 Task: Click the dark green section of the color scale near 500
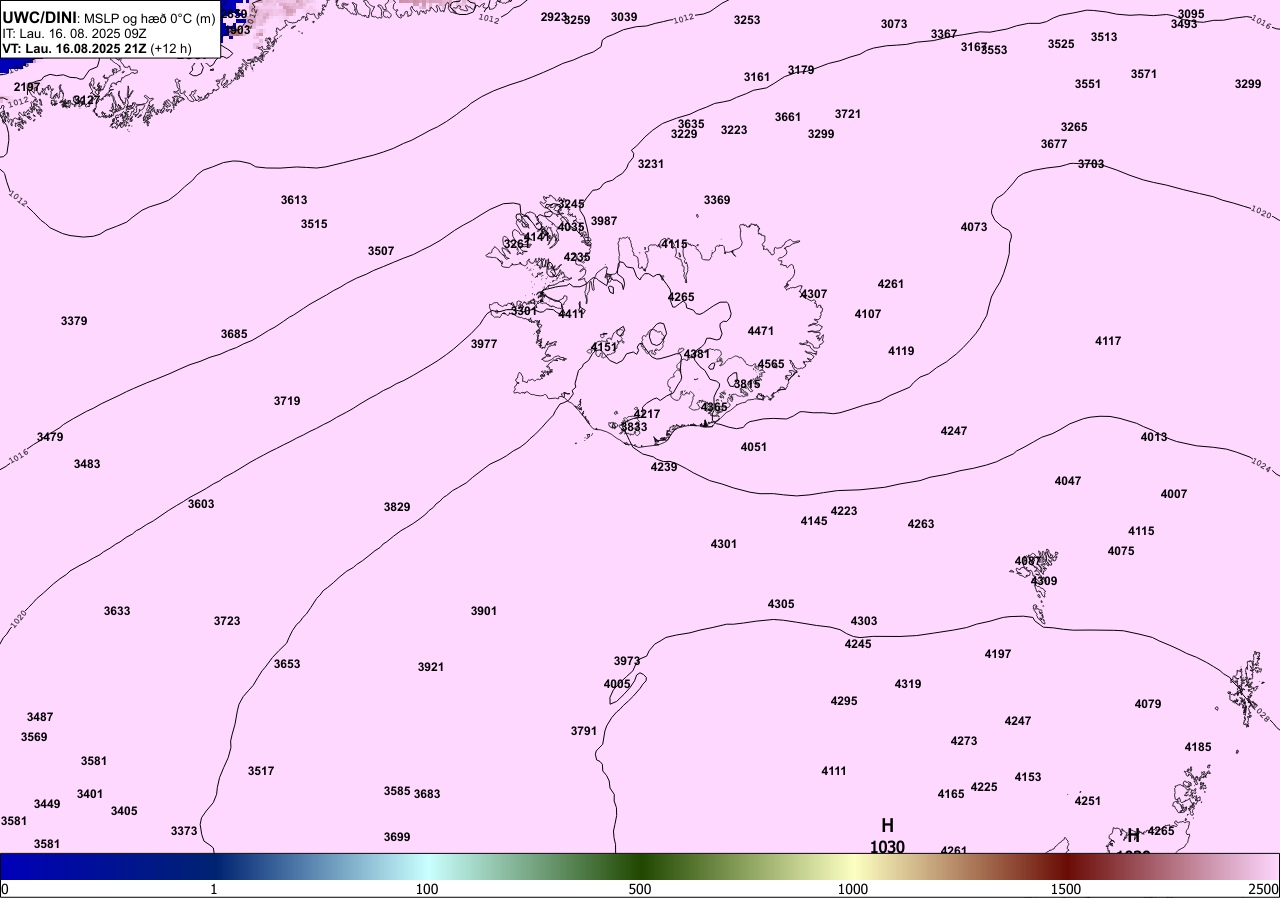pos(640,866)
